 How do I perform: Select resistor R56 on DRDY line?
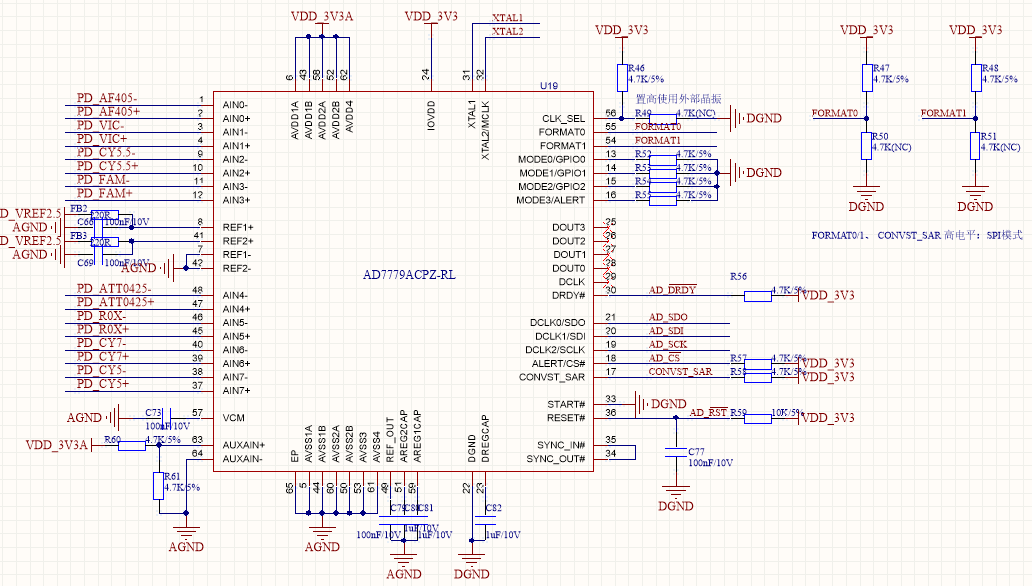click(x=758, y=296)
